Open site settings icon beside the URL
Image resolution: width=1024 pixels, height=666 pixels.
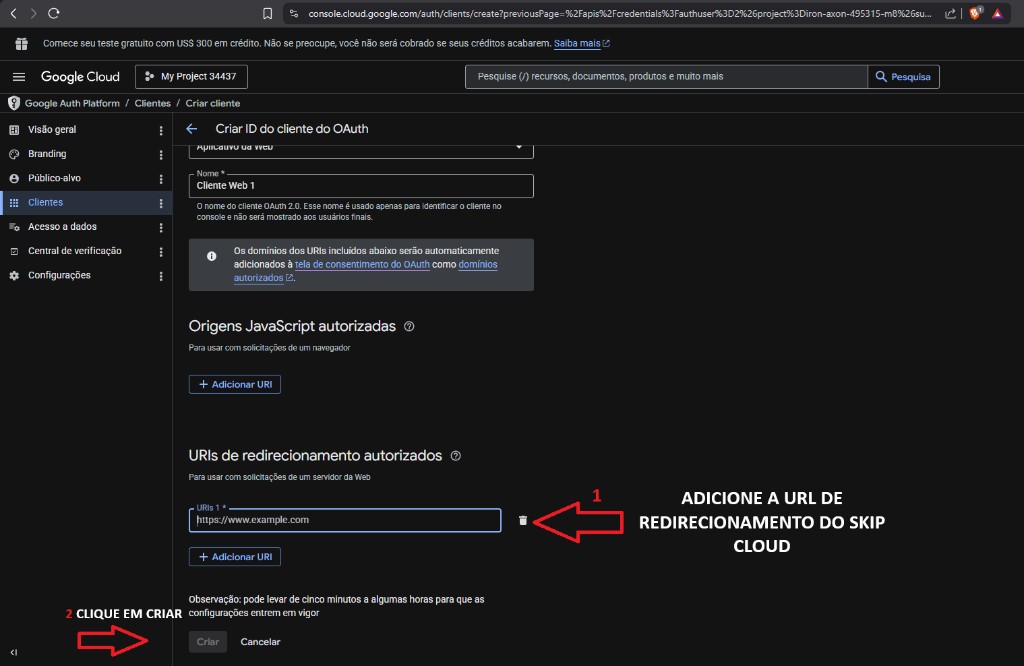[x=294, y=13]
